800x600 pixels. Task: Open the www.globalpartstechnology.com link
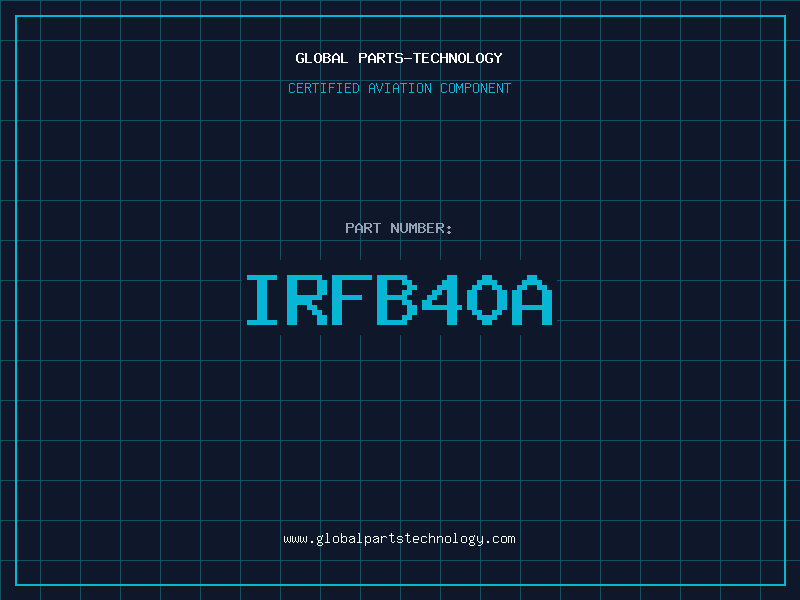399,538
